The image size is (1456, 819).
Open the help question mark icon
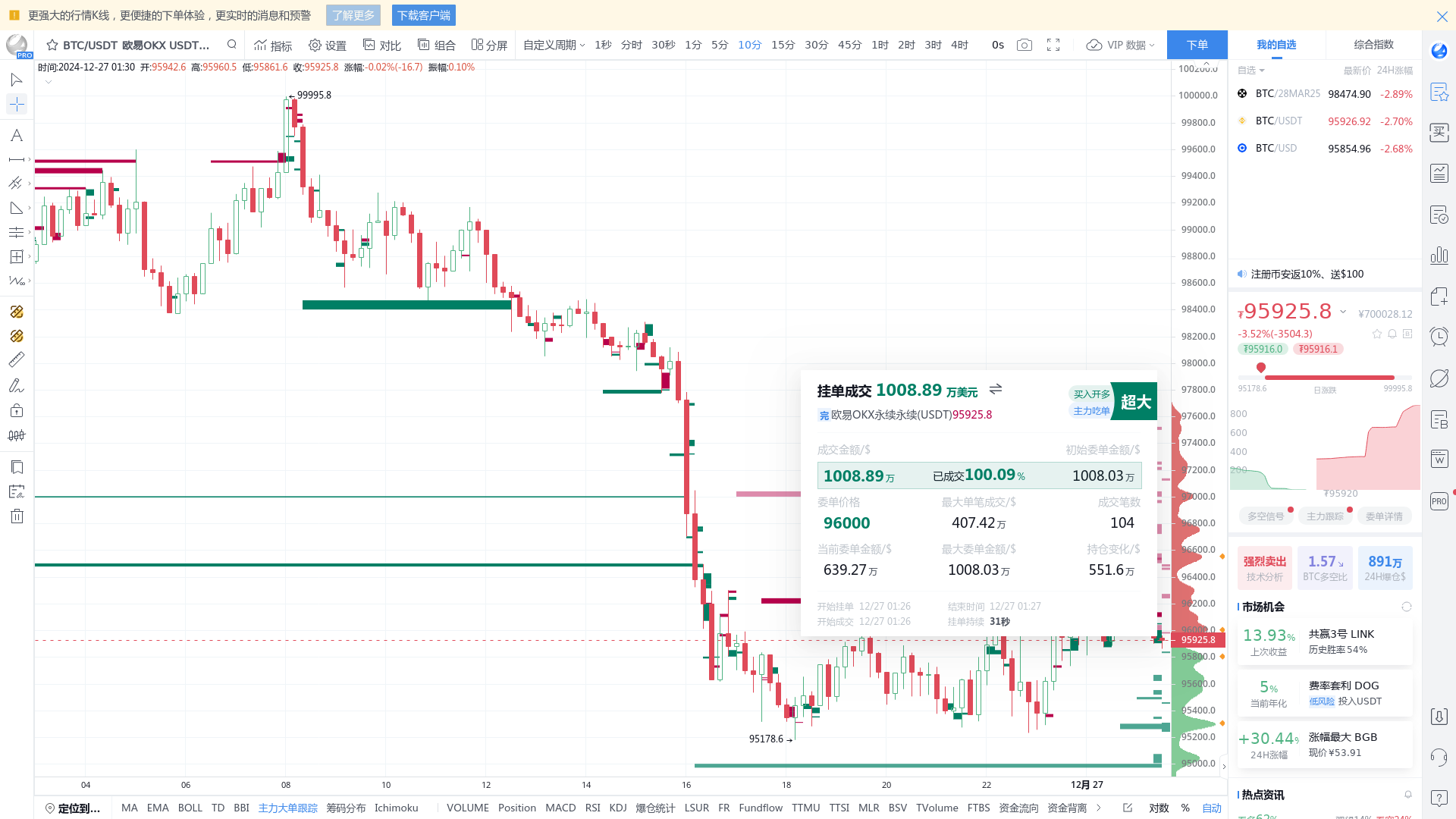[1439, 797]
